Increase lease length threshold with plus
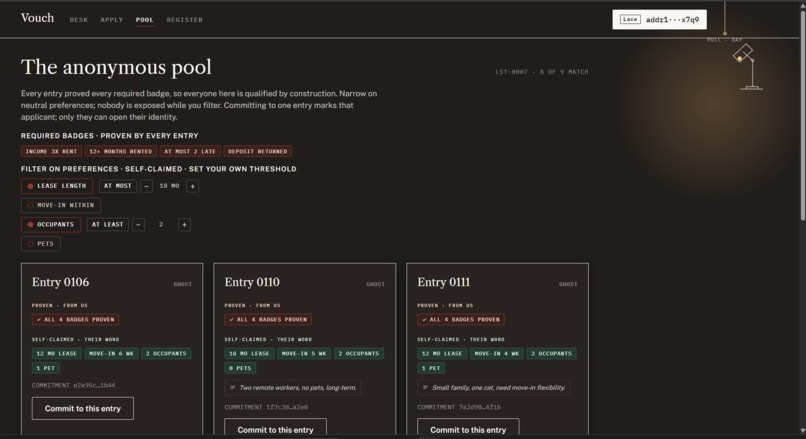 [193, 186]
